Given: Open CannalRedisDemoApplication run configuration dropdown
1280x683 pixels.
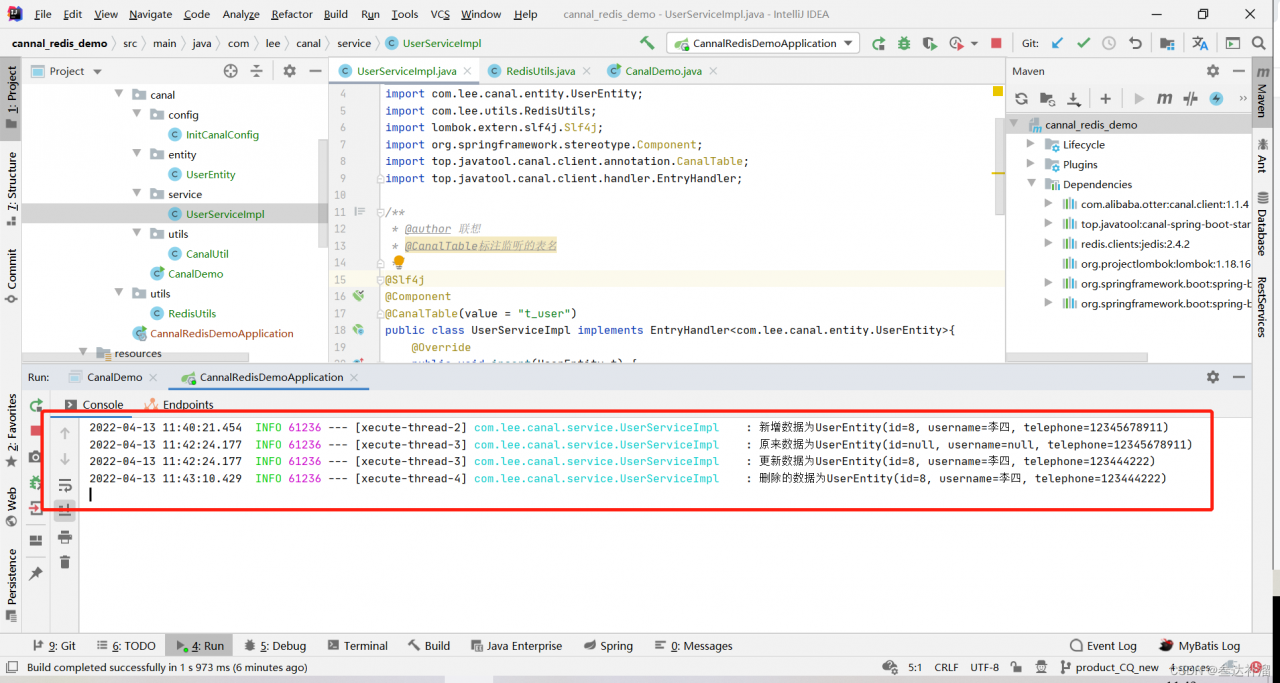Looking at the screenshot, I should pyautogui.click(x=764, y=43).
